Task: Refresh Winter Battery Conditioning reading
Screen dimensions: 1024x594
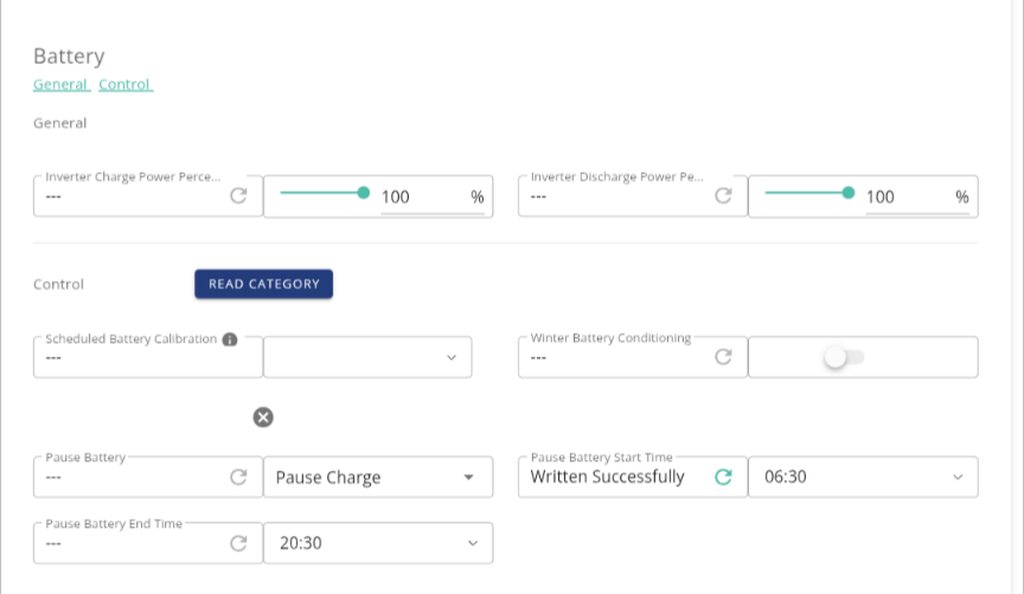Action: click(723, 357)
